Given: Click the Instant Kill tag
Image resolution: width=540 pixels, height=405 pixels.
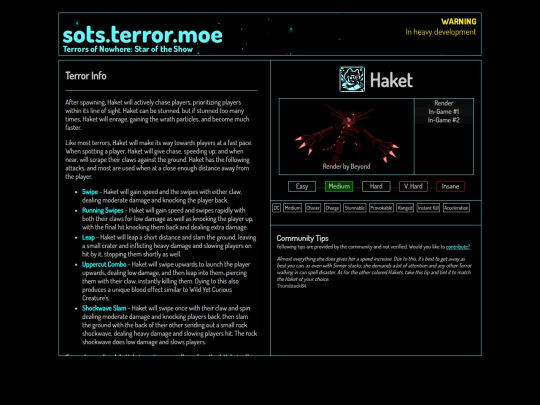Looking at the screenshot, I should [428, 208].
